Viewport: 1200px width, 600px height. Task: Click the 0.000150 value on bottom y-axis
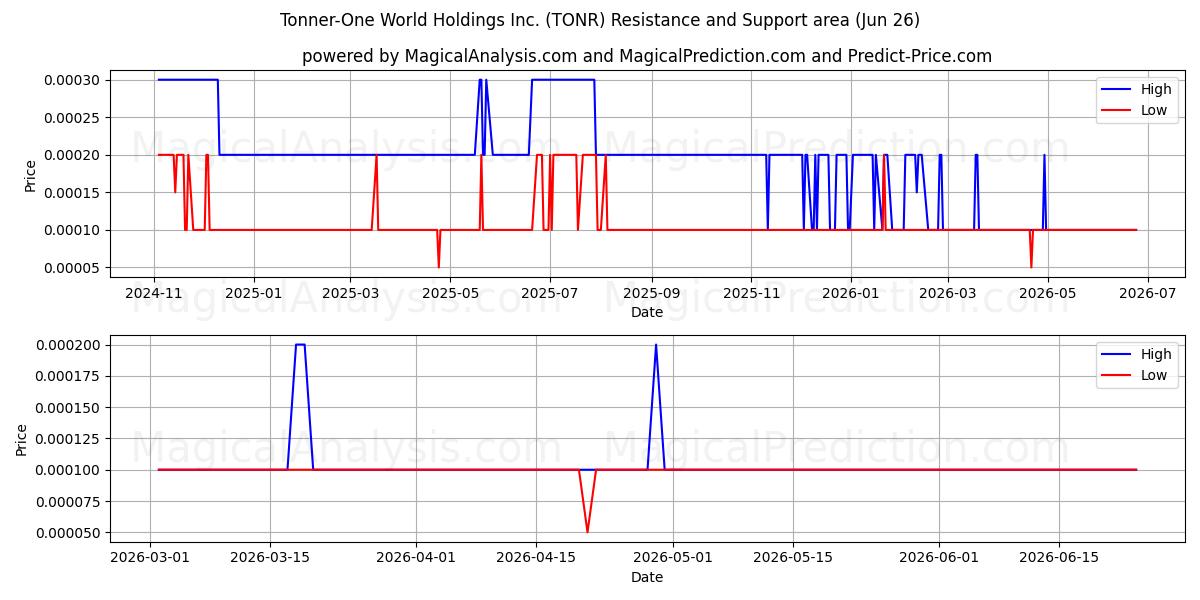(x=68, y=407)
